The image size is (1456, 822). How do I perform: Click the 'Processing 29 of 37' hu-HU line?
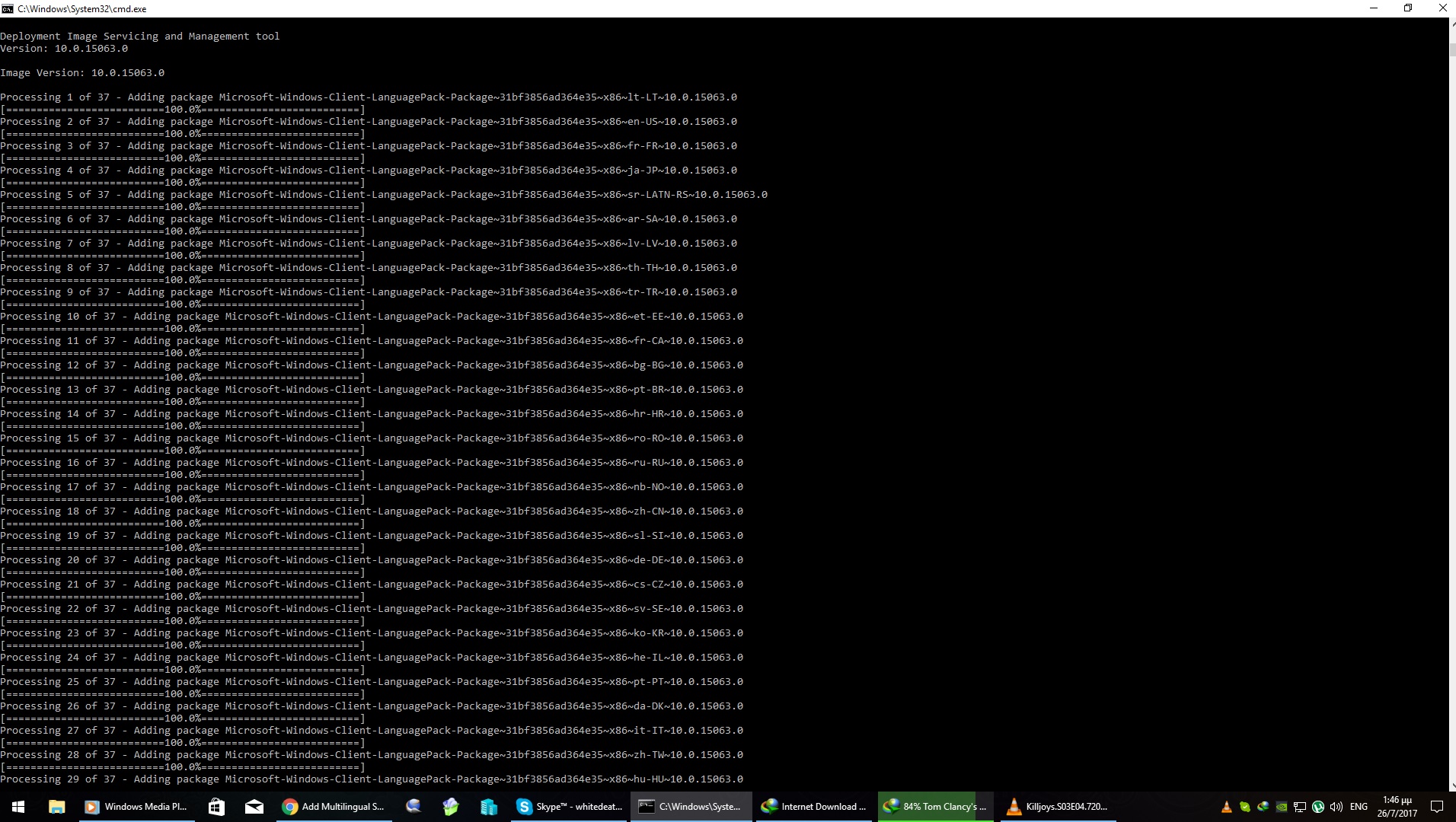pyautogui.click(x=372, y=779)
